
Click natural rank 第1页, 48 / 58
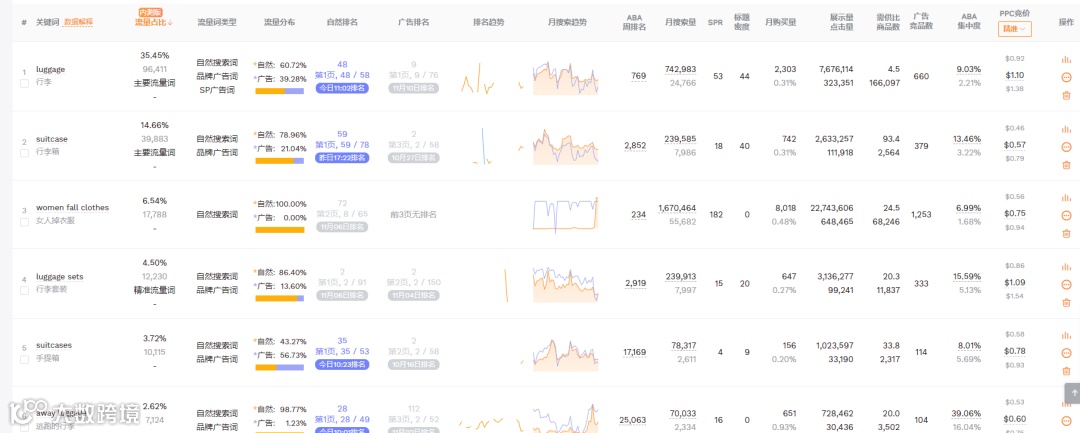click(342, 75)
